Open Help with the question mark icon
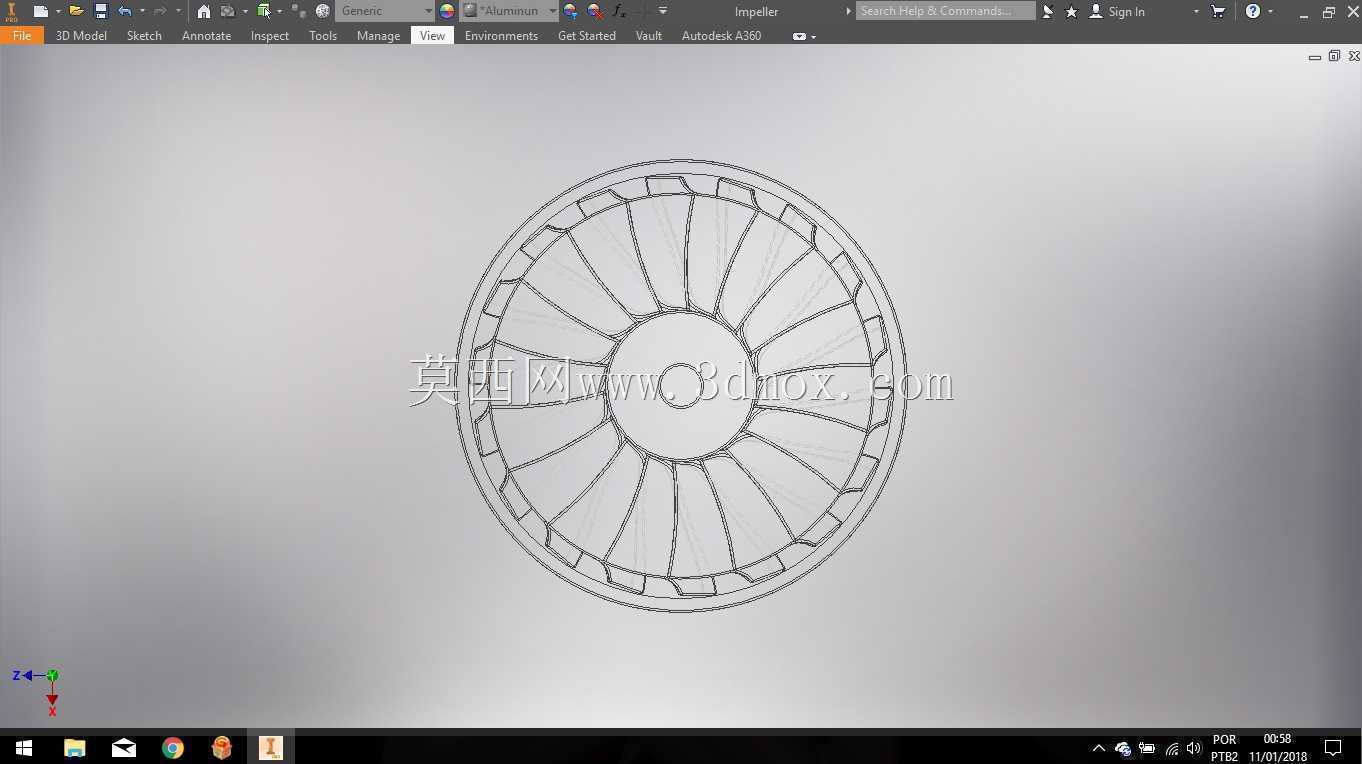1362x764 pixels. click(1253, 11)
